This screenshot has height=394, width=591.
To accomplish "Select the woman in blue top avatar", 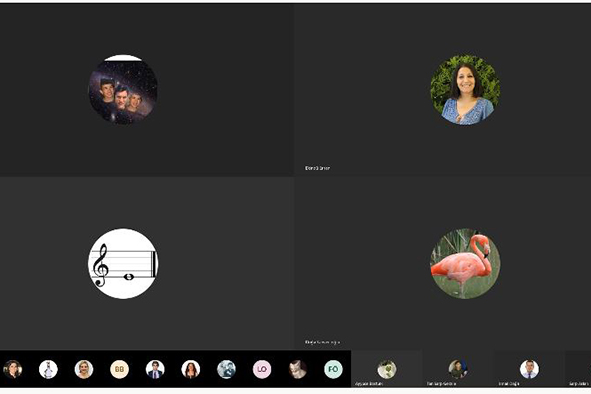I will click(x=465, y=90).
